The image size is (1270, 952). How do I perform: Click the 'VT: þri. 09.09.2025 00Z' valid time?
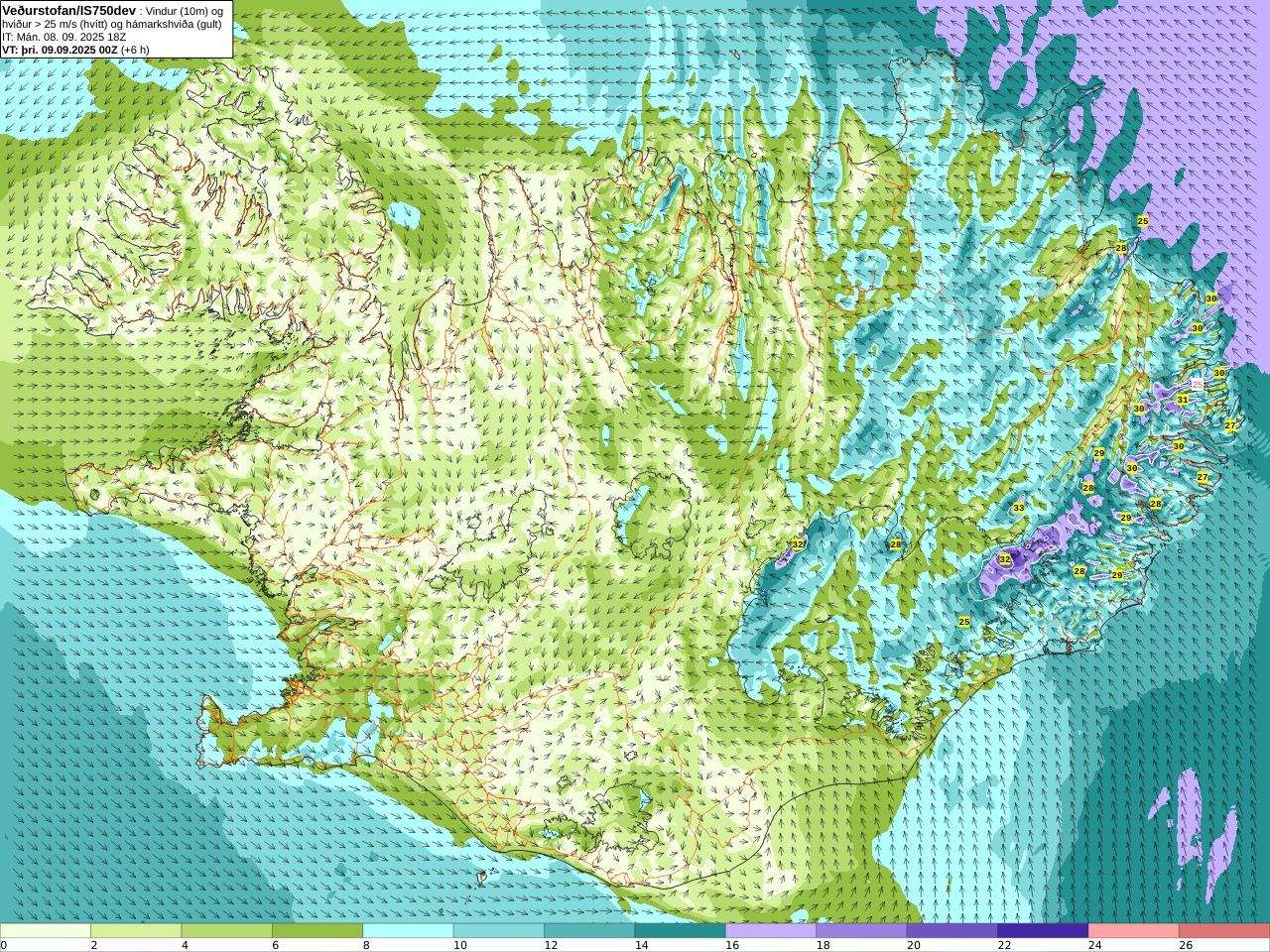pyautogui.click(x=60, y=50)
